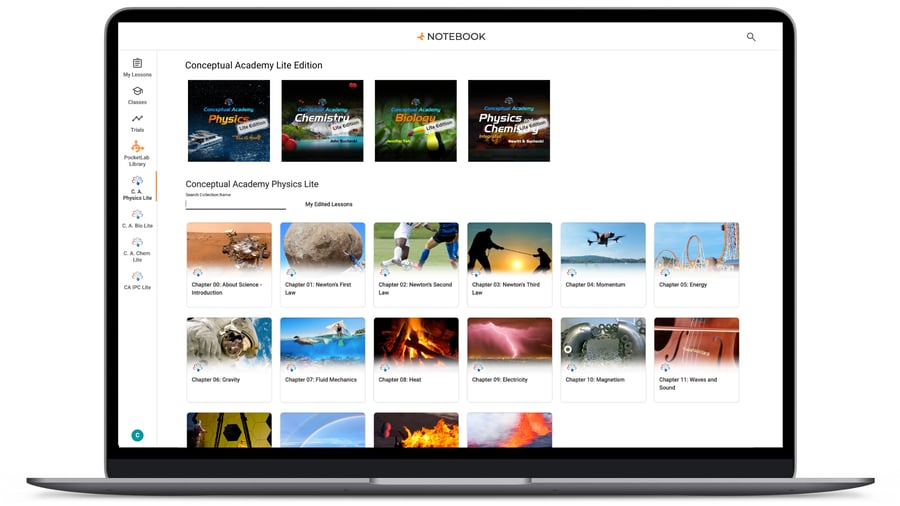Open Physics and Chemistry Lite Edition cover
Viewport: 900px width, 506px height.
pos(509,120)
